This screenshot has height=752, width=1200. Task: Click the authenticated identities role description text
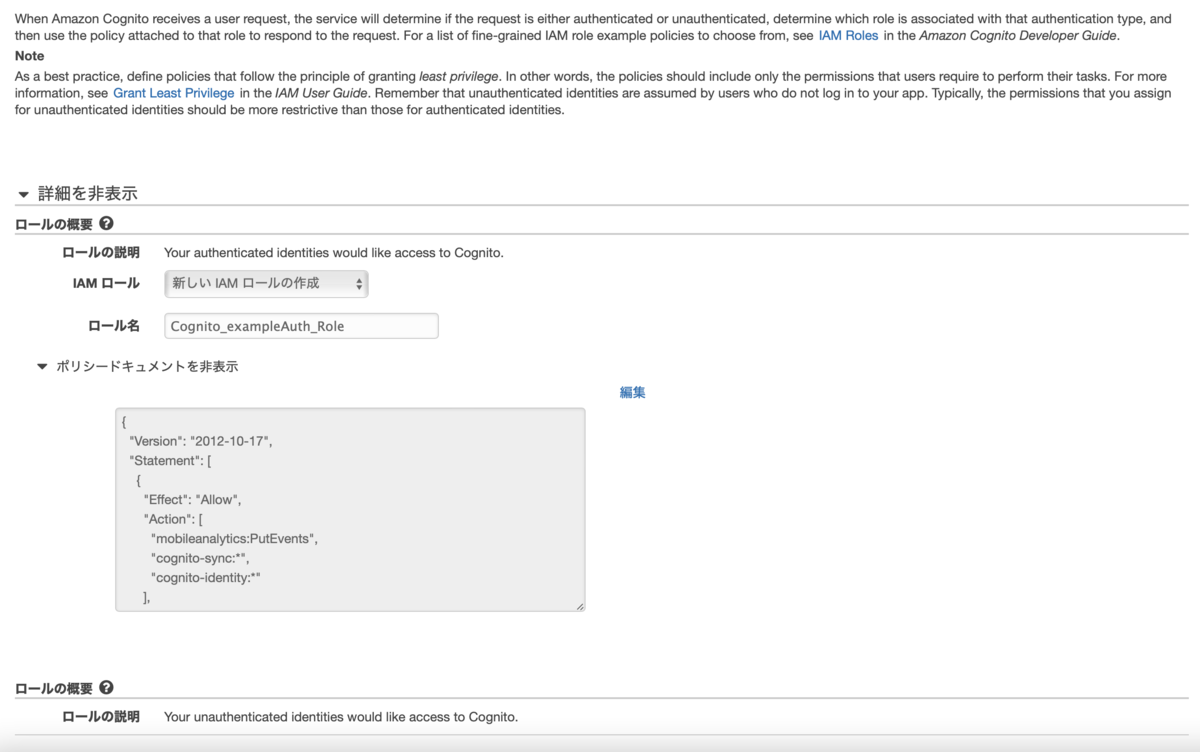tap(333, 253)
